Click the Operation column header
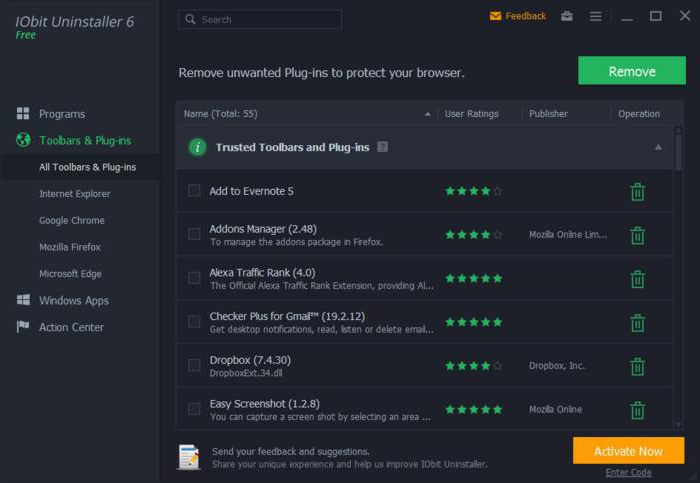 pyautogui.click(x=639, y=114)
